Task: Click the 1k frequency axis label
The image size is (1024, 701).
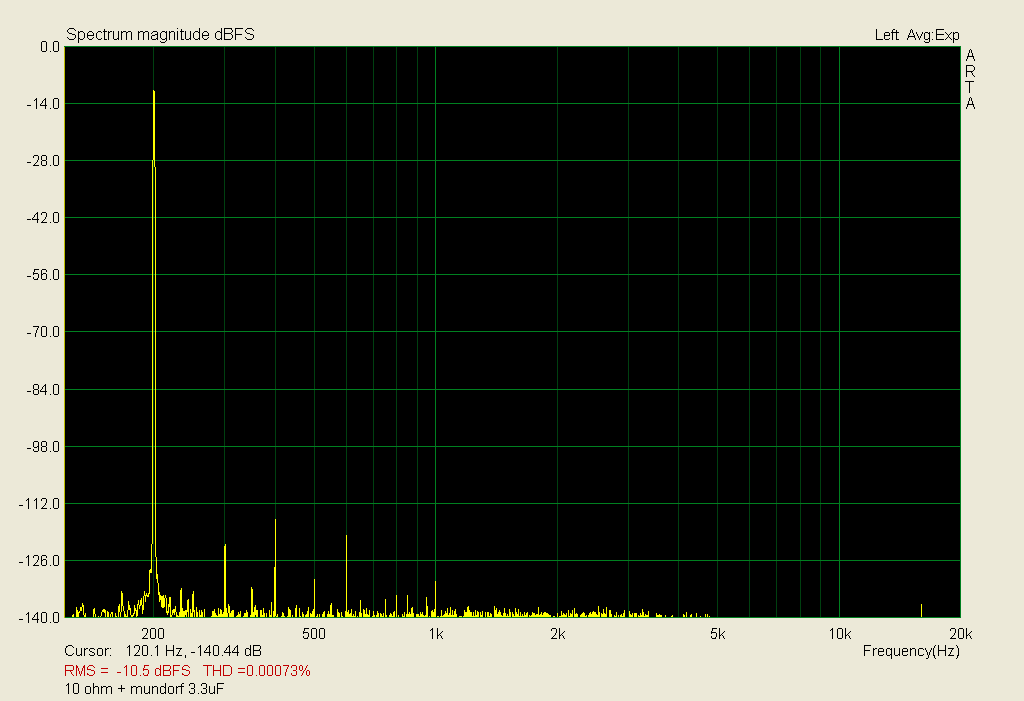Action: click(x=436, y=634)
